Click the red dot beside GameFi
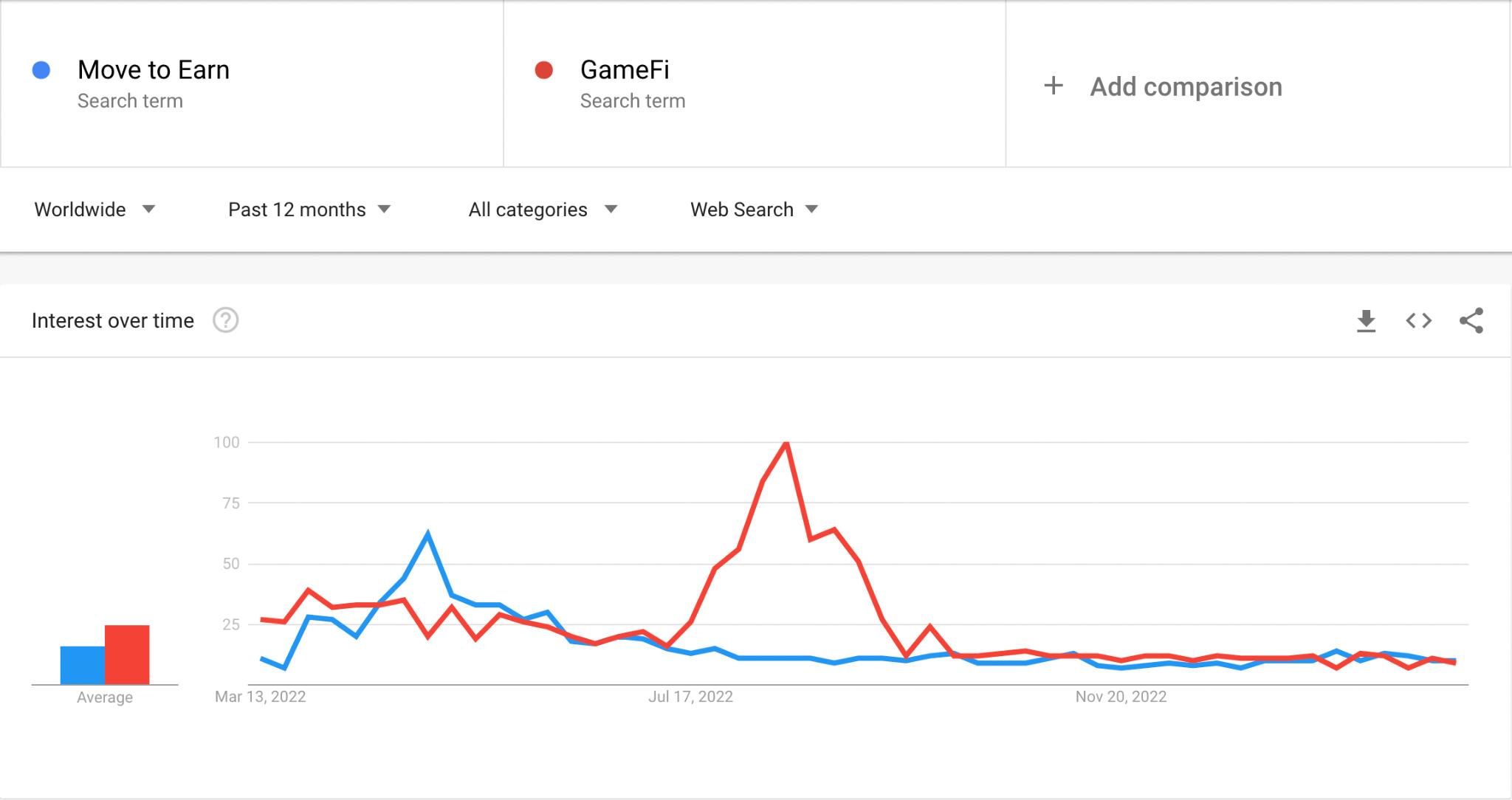This screenshot has width=1512, height=800. coord(544,70)
